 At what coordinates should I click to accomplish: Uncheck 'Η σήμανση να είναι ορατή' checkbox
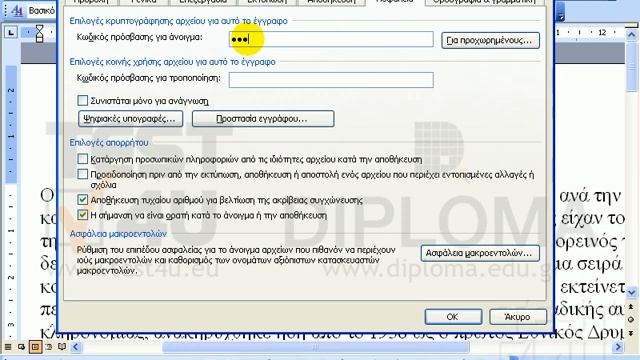point(82,215)
